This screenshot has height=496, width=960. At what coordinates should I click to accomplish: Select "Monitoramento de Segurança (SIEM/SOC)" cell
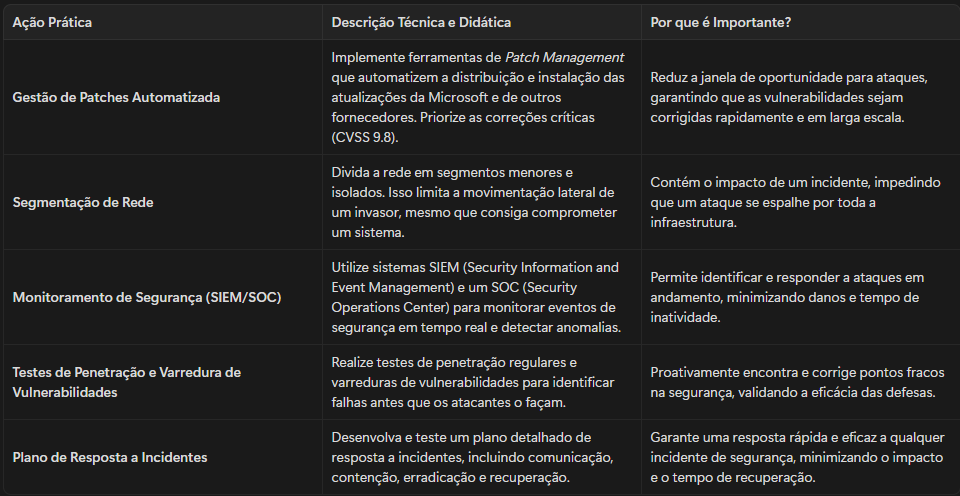point(147,298)
